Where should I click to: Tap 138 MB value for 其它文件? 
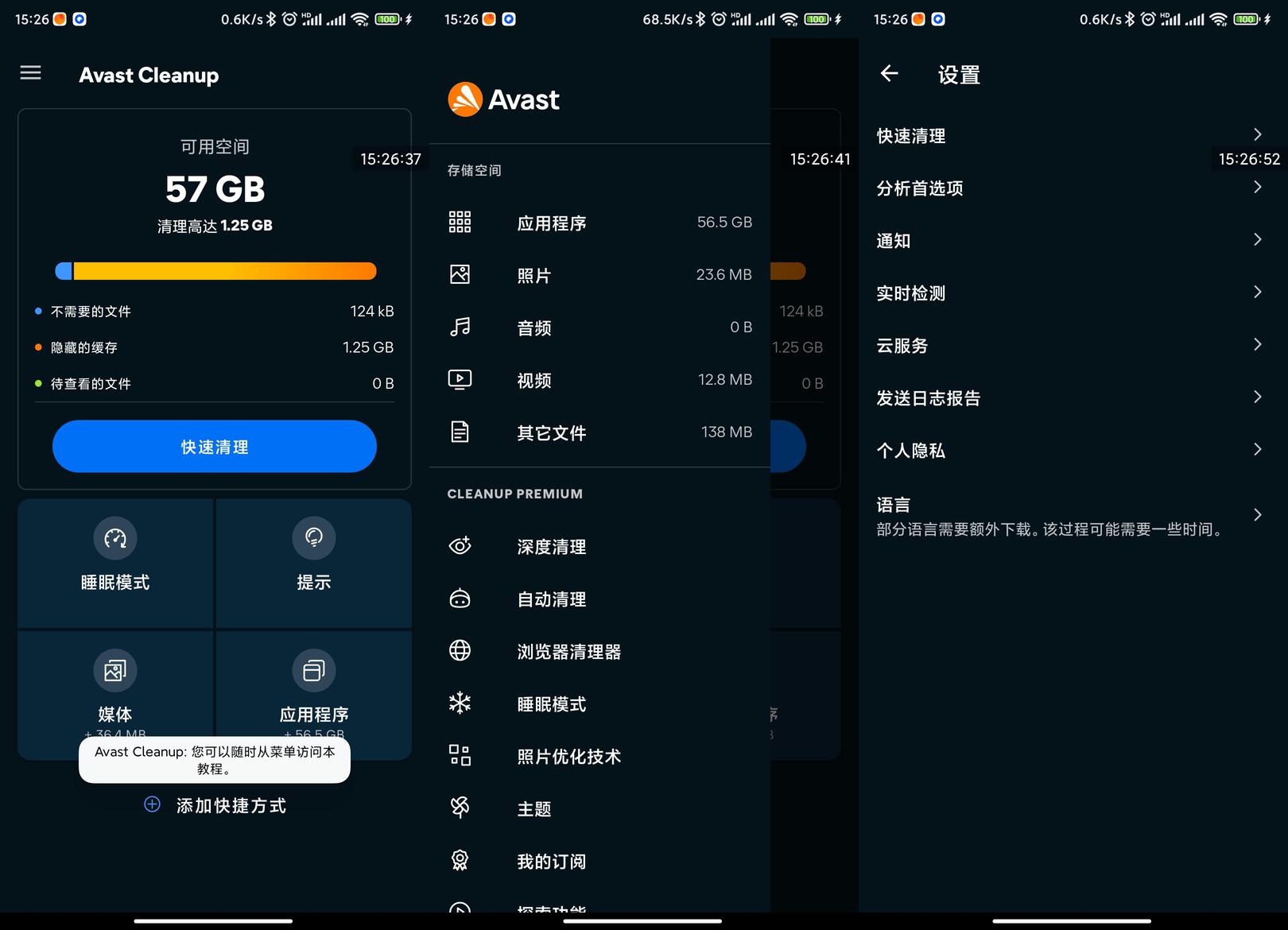[726, 432]
